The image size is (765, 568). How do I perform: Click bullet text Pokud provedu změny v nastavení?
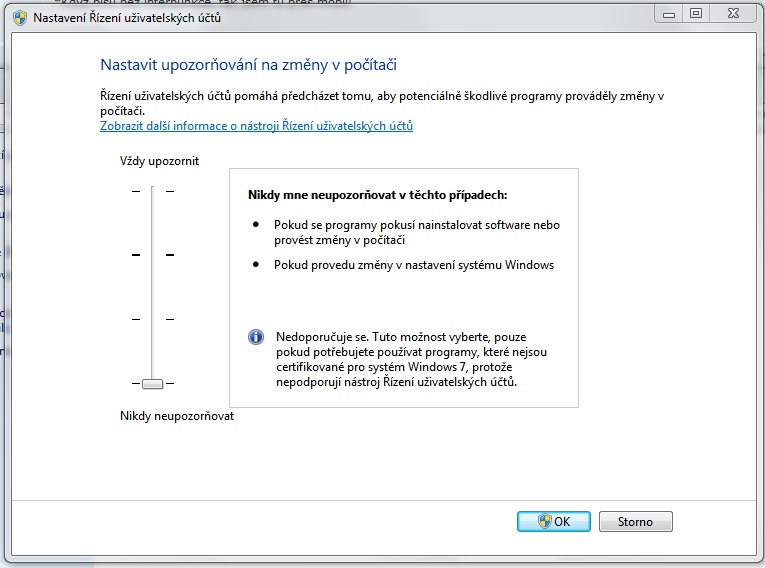click(x=414, y=265)
